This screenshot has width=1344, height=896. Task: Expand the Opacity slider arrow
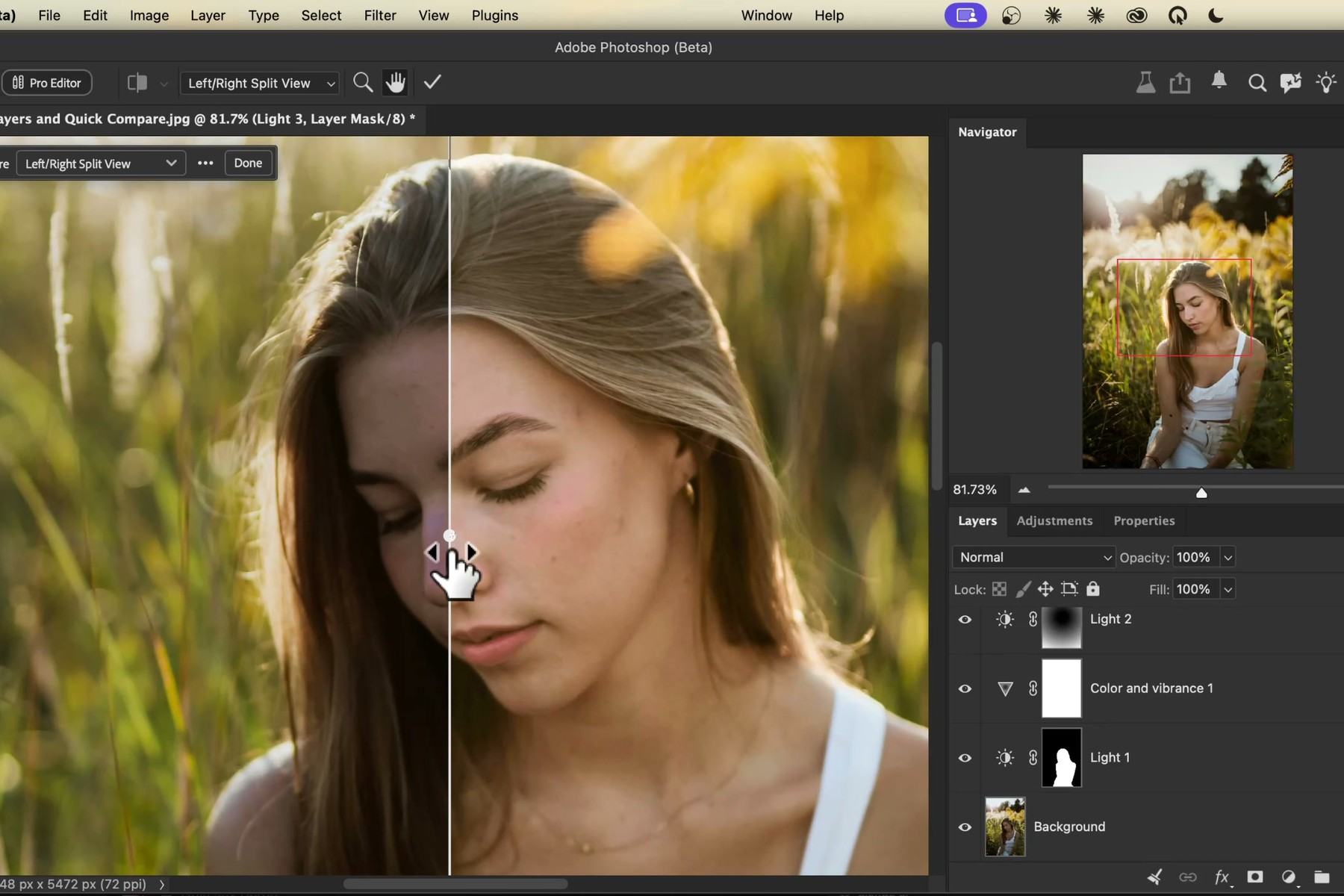pyautogui.click(x=1228, y=557)
